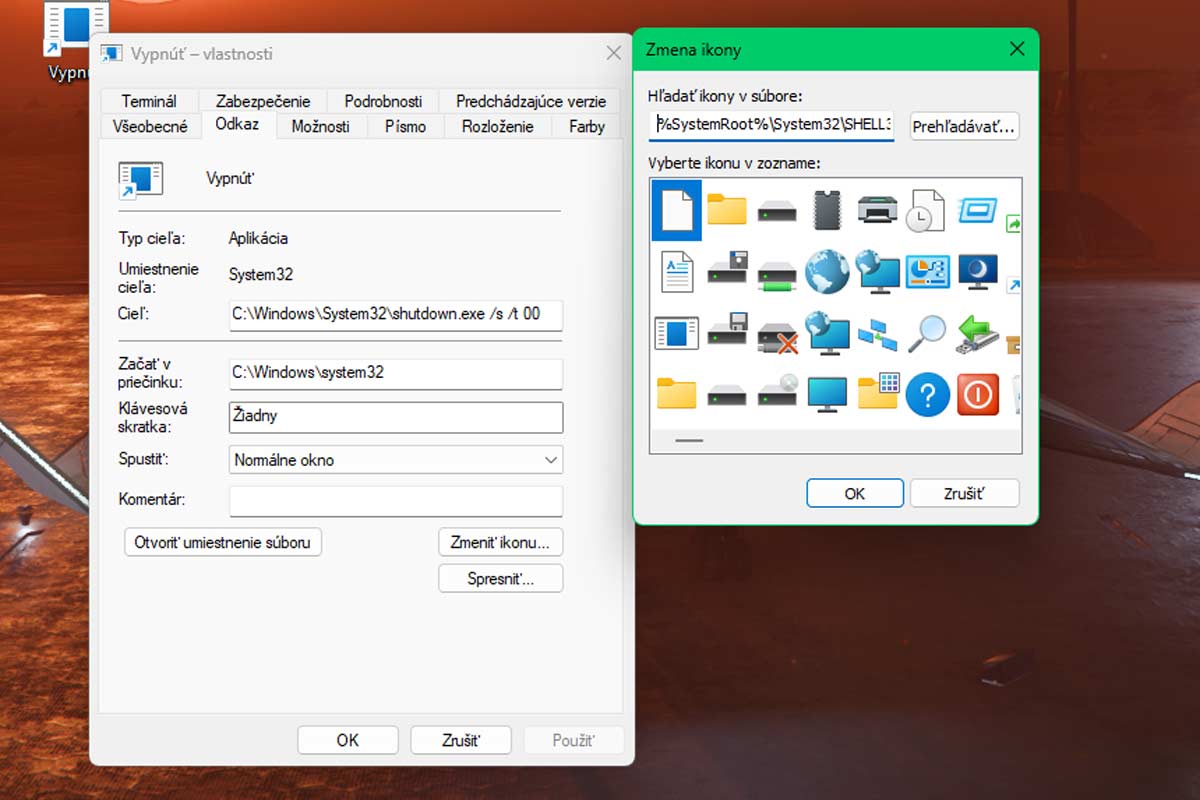The image size is (1200, 800).
Task: Pick the blue framed window icon after clock document
Action: (x=977, y=210)
